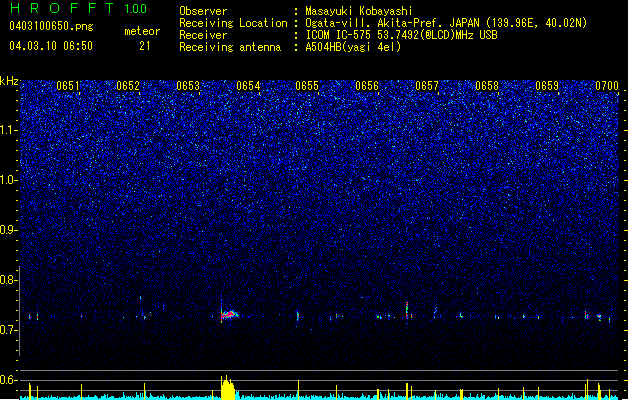Click the 1.0 kHz axis label
This screenshot has height=400, width=629.
pyautogui.click(x=9, y=180)
